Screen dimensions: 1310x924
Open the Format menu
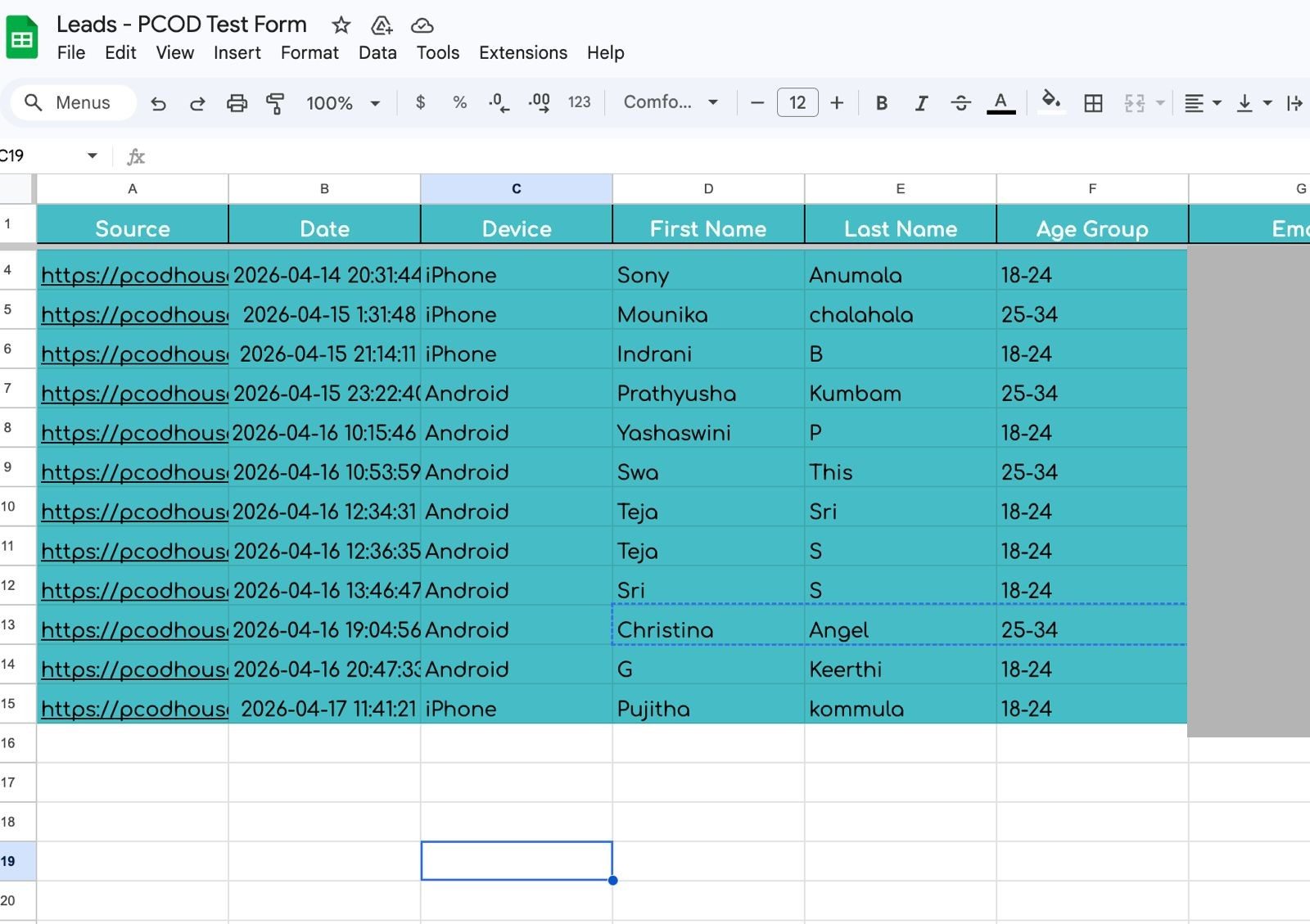tap(309, 52)
